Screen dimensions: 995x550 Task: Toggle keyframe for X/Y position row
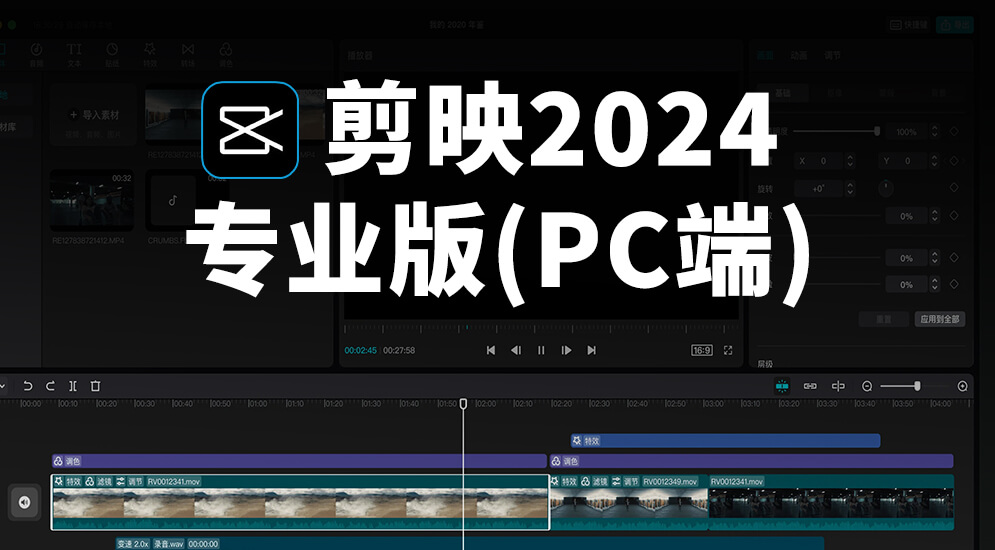[954, 160]
